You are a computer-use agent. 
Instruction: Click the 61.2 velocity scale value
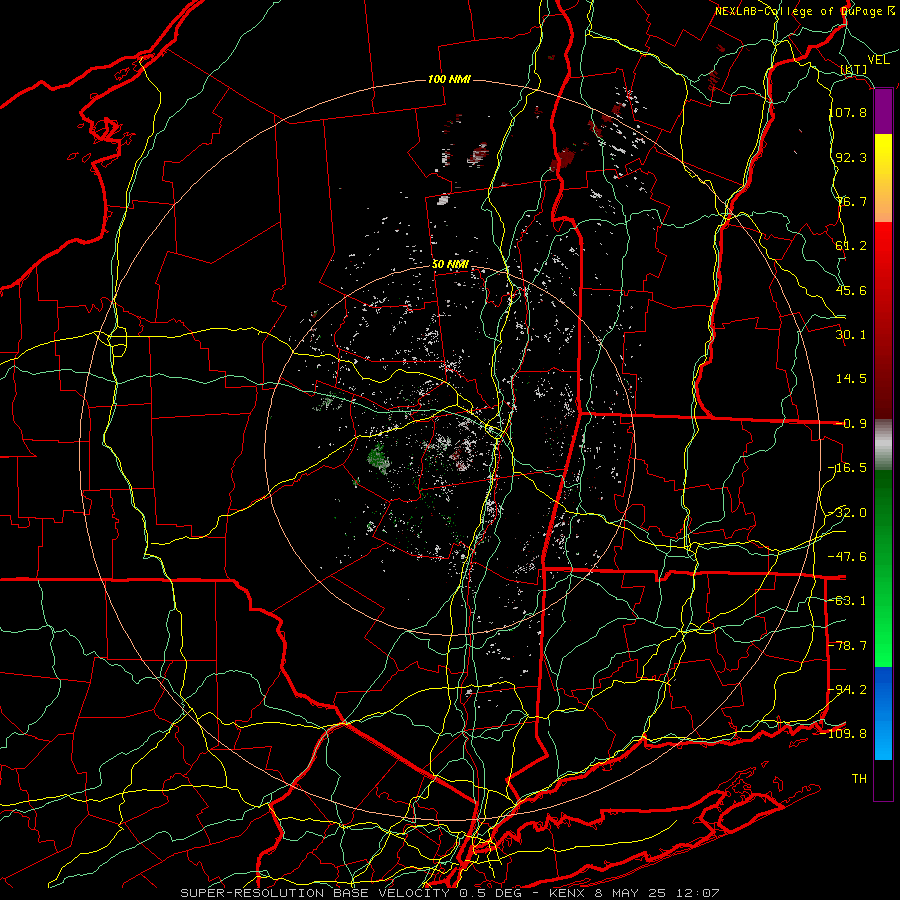(x=851, y=246)
